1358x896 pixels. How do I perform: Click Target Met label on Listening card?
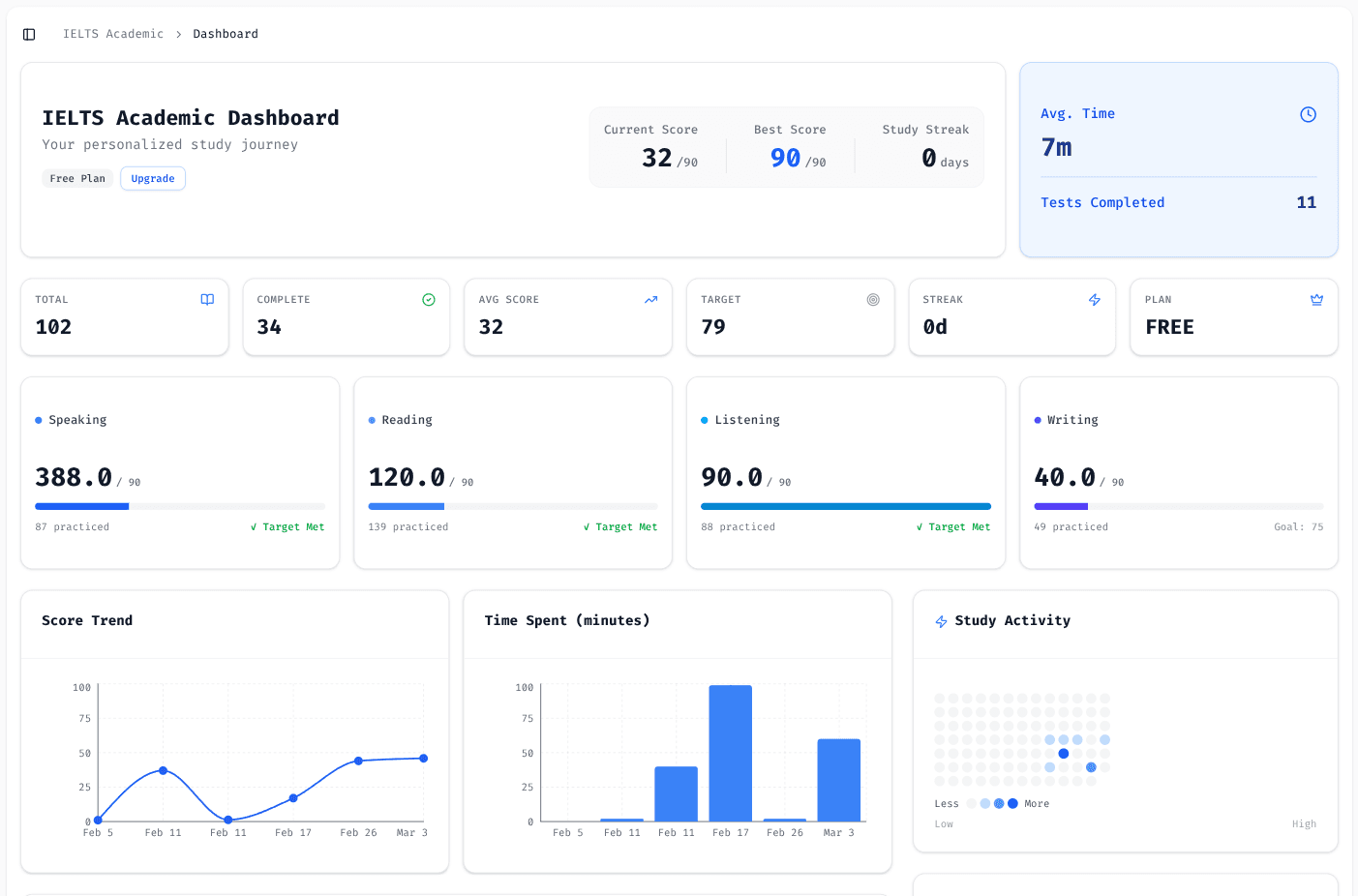click(953, 527)
